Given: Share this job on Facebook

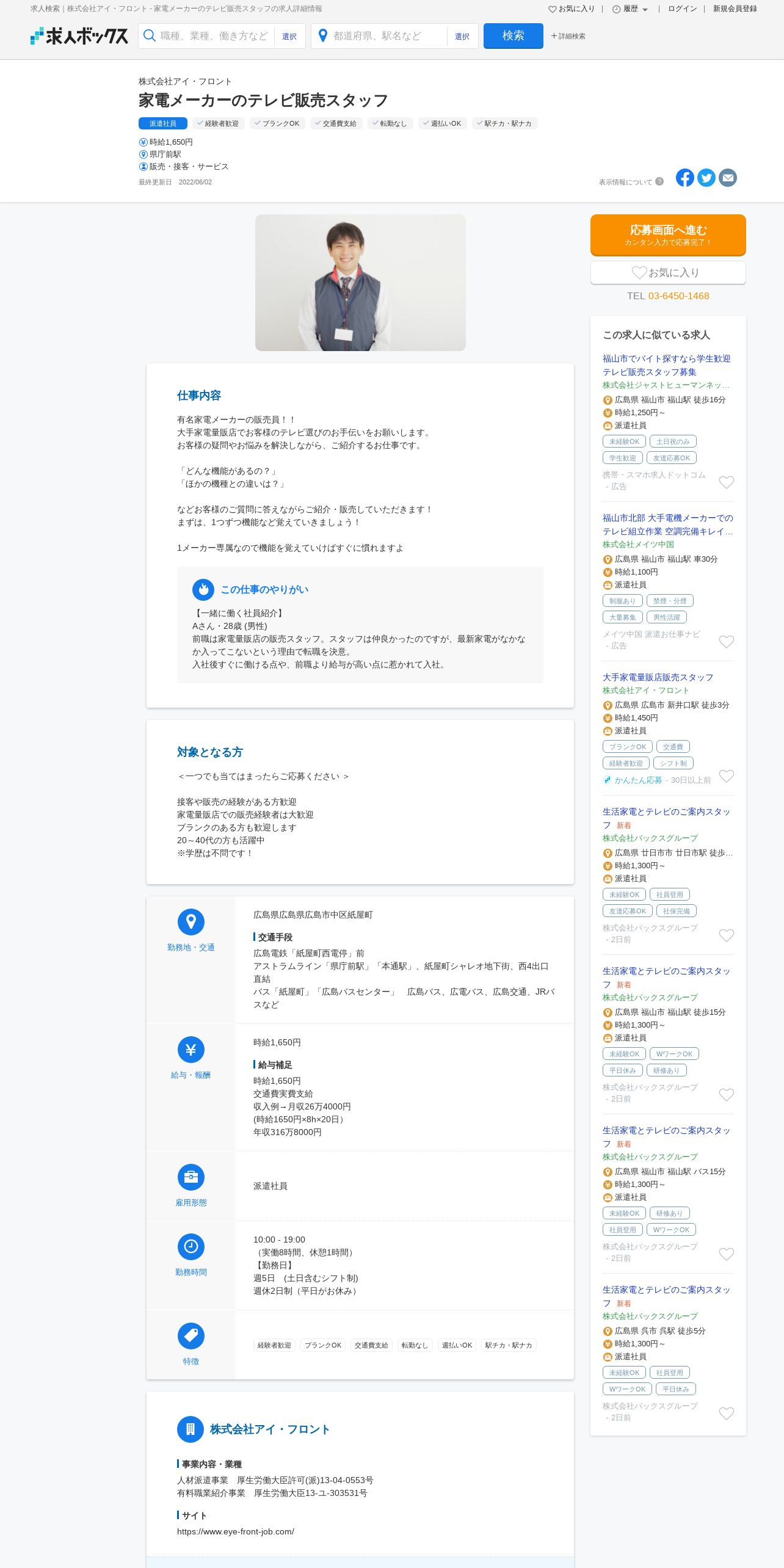Looking at the screenshot, I should (x=685, y=178).
